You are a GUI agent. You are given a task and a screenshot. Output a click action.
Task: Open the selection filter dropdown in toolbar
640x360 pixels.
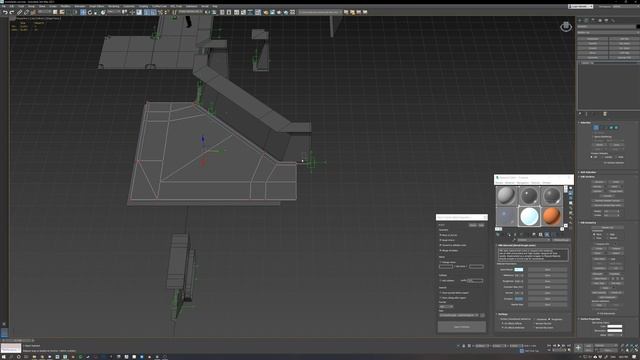click(44, 12)
